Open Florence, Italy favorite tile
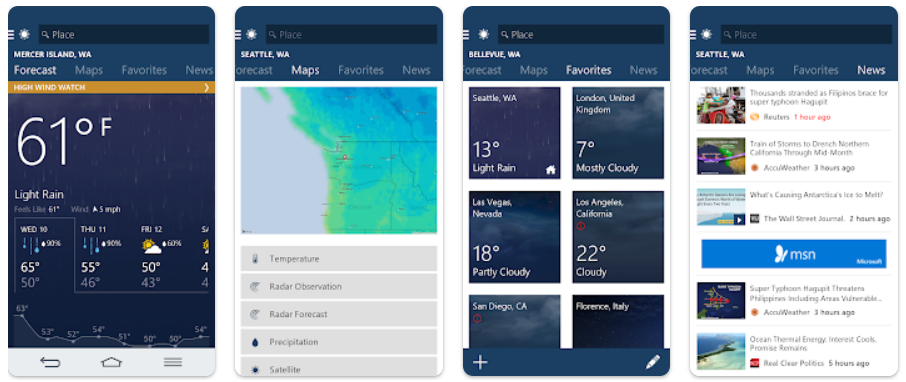Screen dimensions: 906x382 click(x=618, y=321)
